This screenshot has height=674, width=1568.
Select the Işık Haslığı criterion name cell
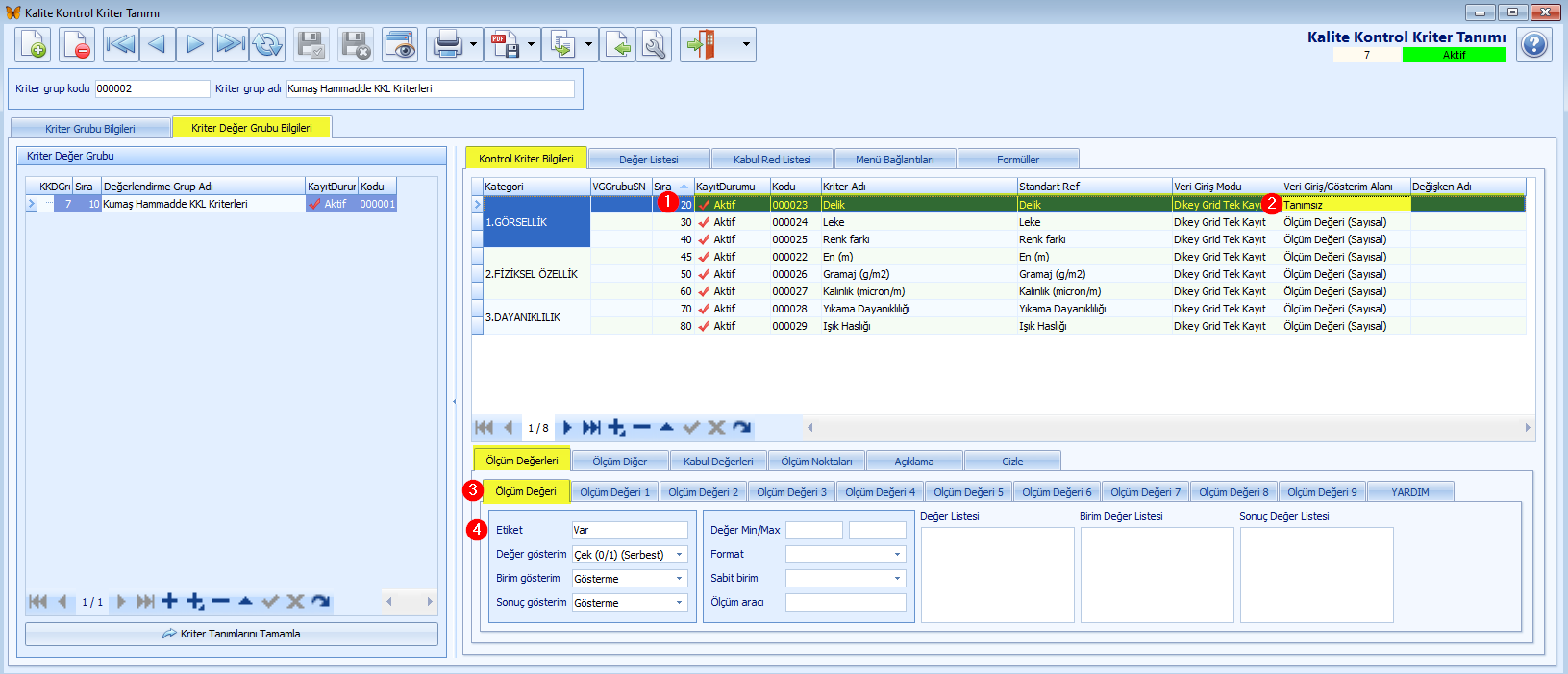tap(918, 326)
